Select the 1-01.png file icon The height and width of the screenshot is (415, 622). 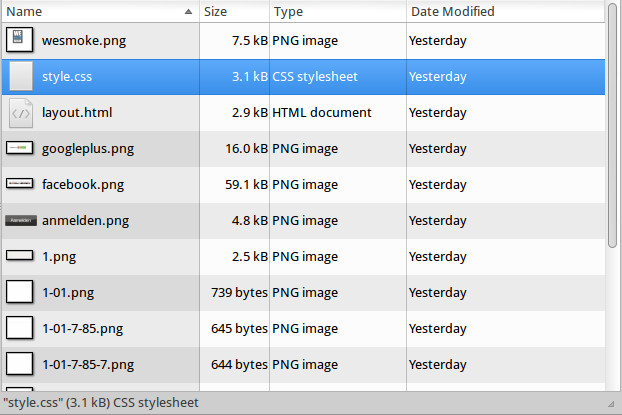pos(20,292)
